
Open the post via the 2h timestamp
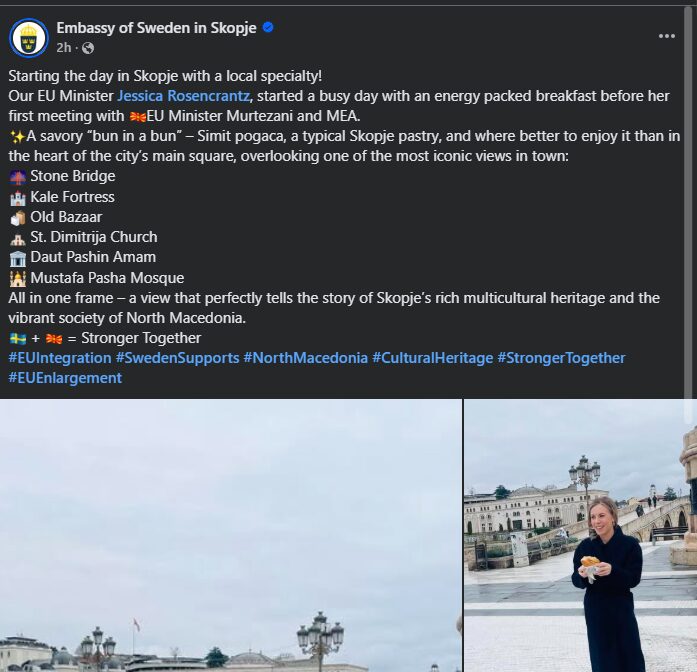point(63,48)
